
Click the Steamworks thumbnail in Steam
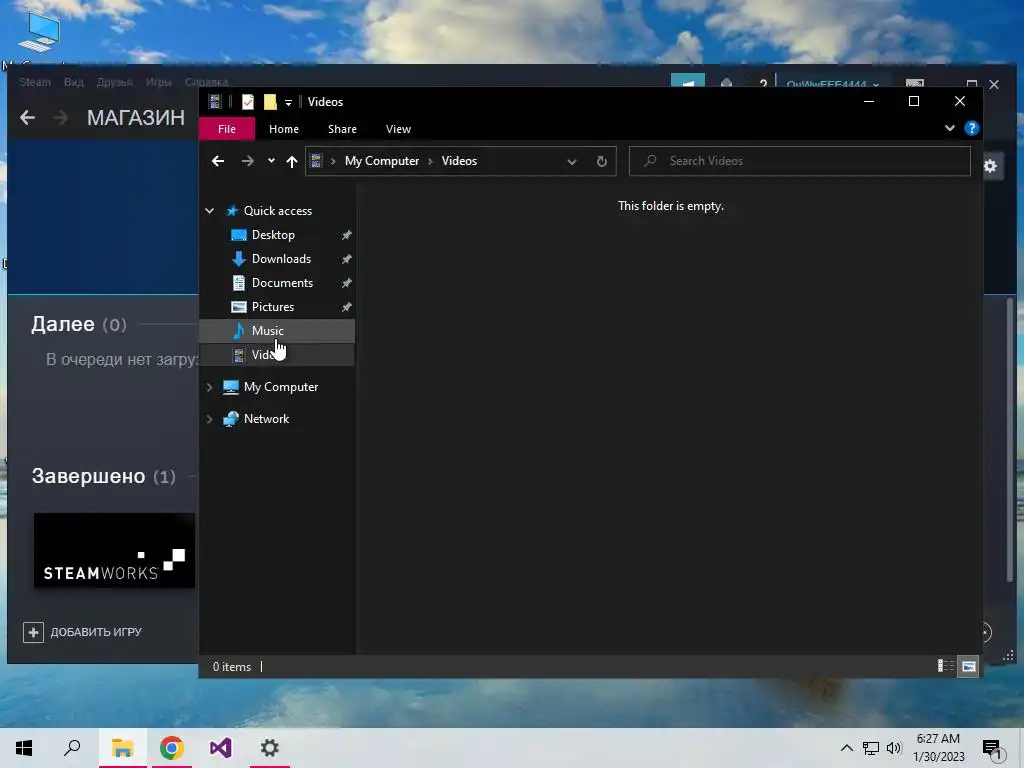click(114, 551)
